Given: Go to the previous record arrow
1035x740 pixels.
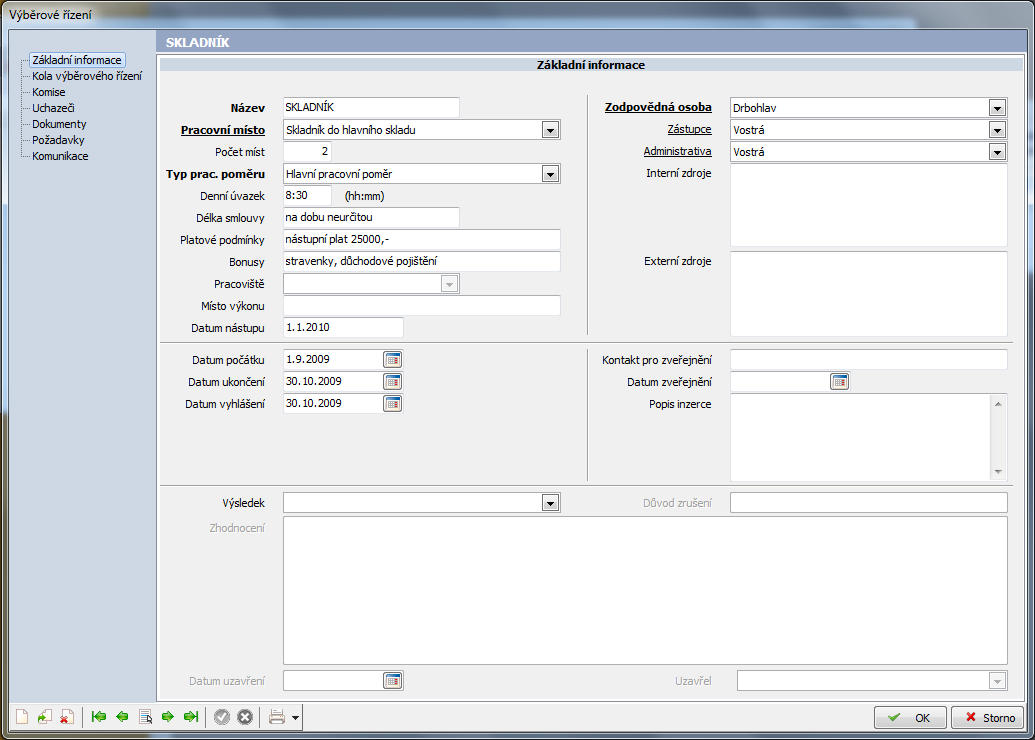Looking at the screenshot, I should pos(122,717).
